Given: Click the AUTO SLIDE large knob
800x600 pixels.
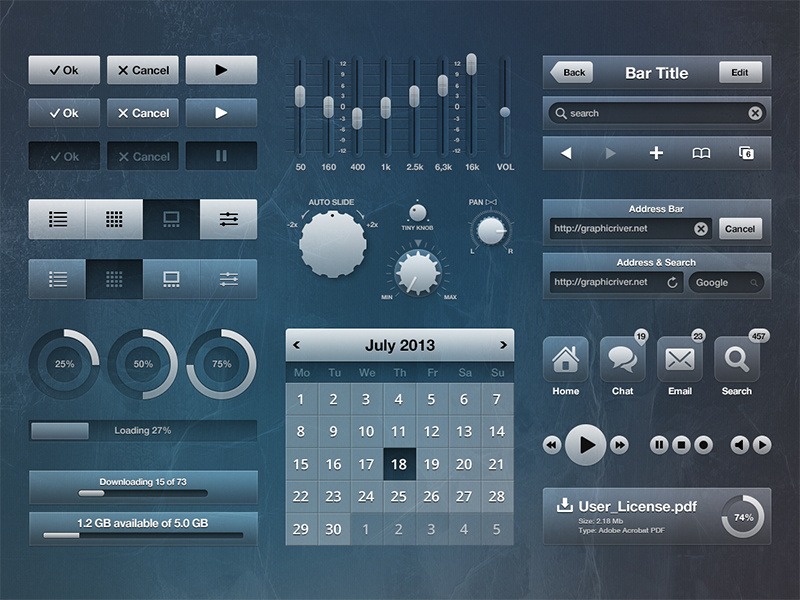Looking at the screenshot, I should (x=333, y=245).
